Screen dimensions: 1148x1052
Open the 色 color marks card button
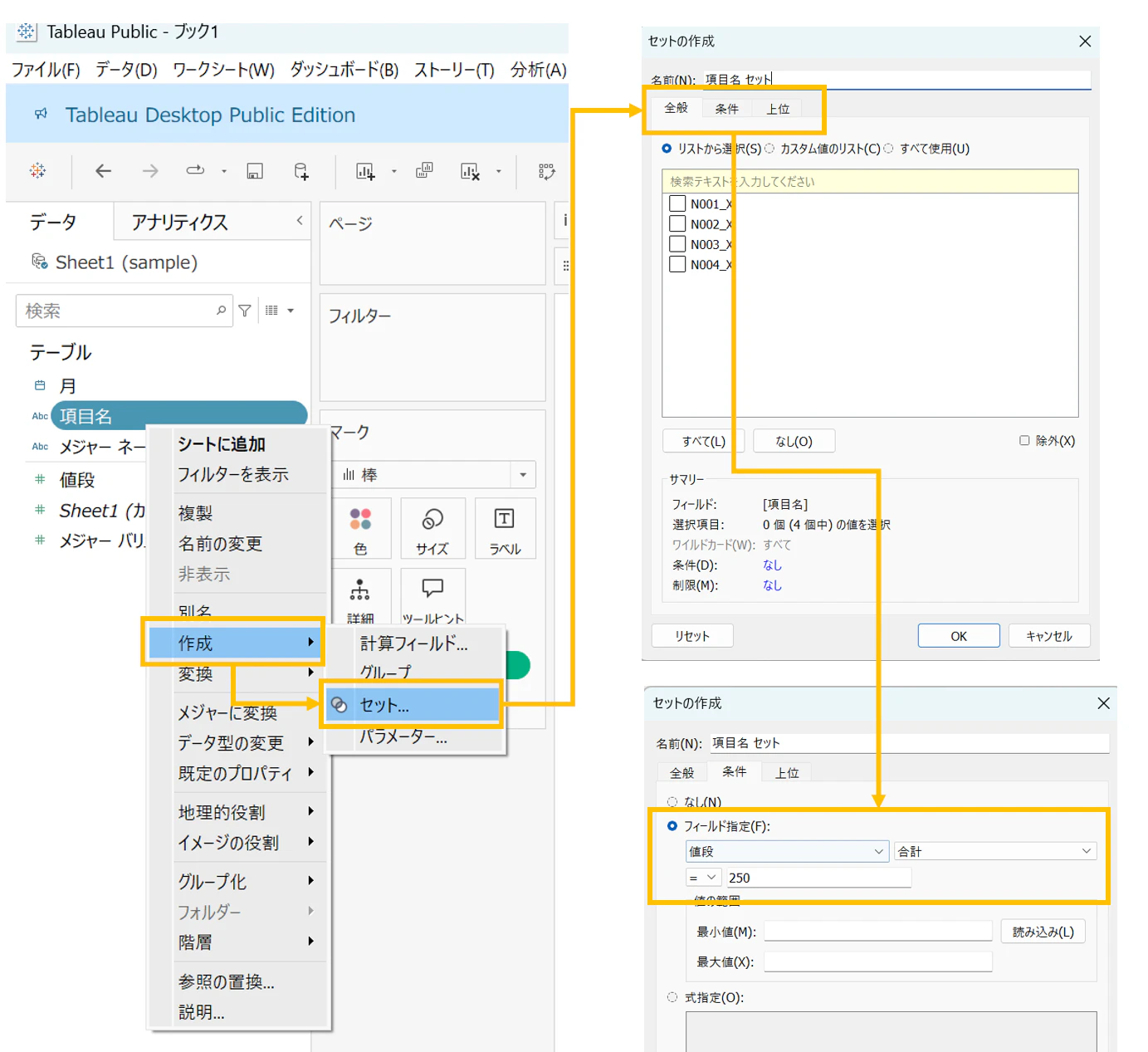(x=360, y=529)
